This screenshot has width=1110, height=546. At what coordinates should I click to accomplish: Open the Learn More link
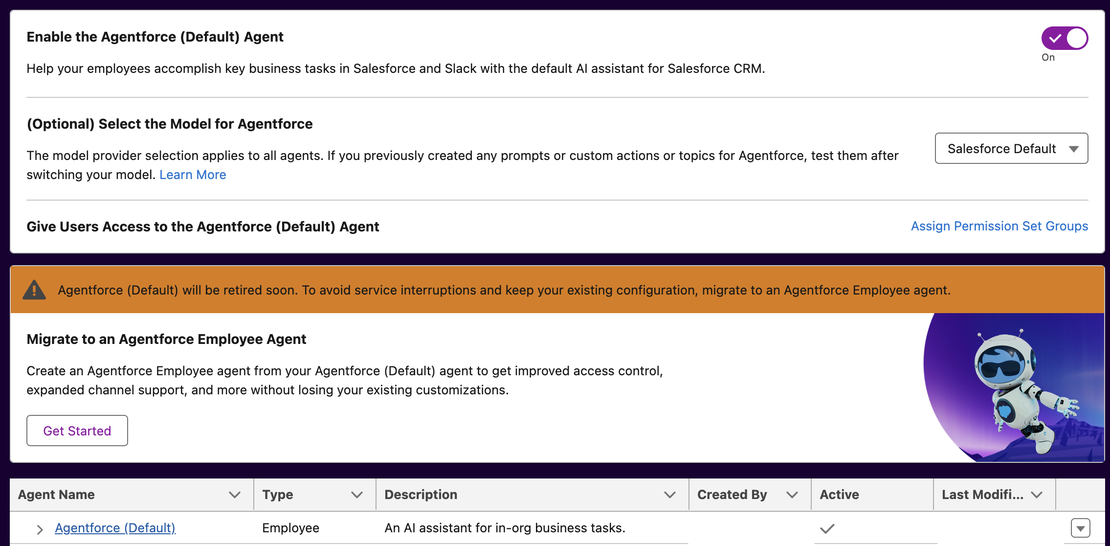pyautogui.click(x=193, y=175)
